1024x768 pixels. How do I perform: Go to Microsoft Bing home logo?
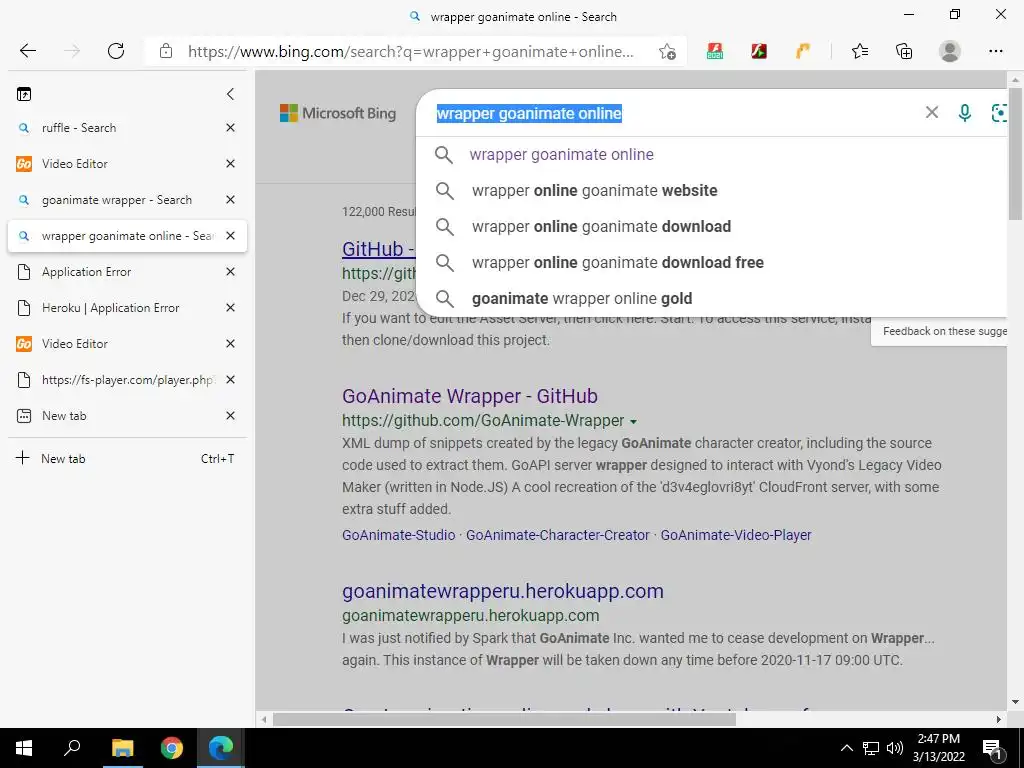[338, 113]
